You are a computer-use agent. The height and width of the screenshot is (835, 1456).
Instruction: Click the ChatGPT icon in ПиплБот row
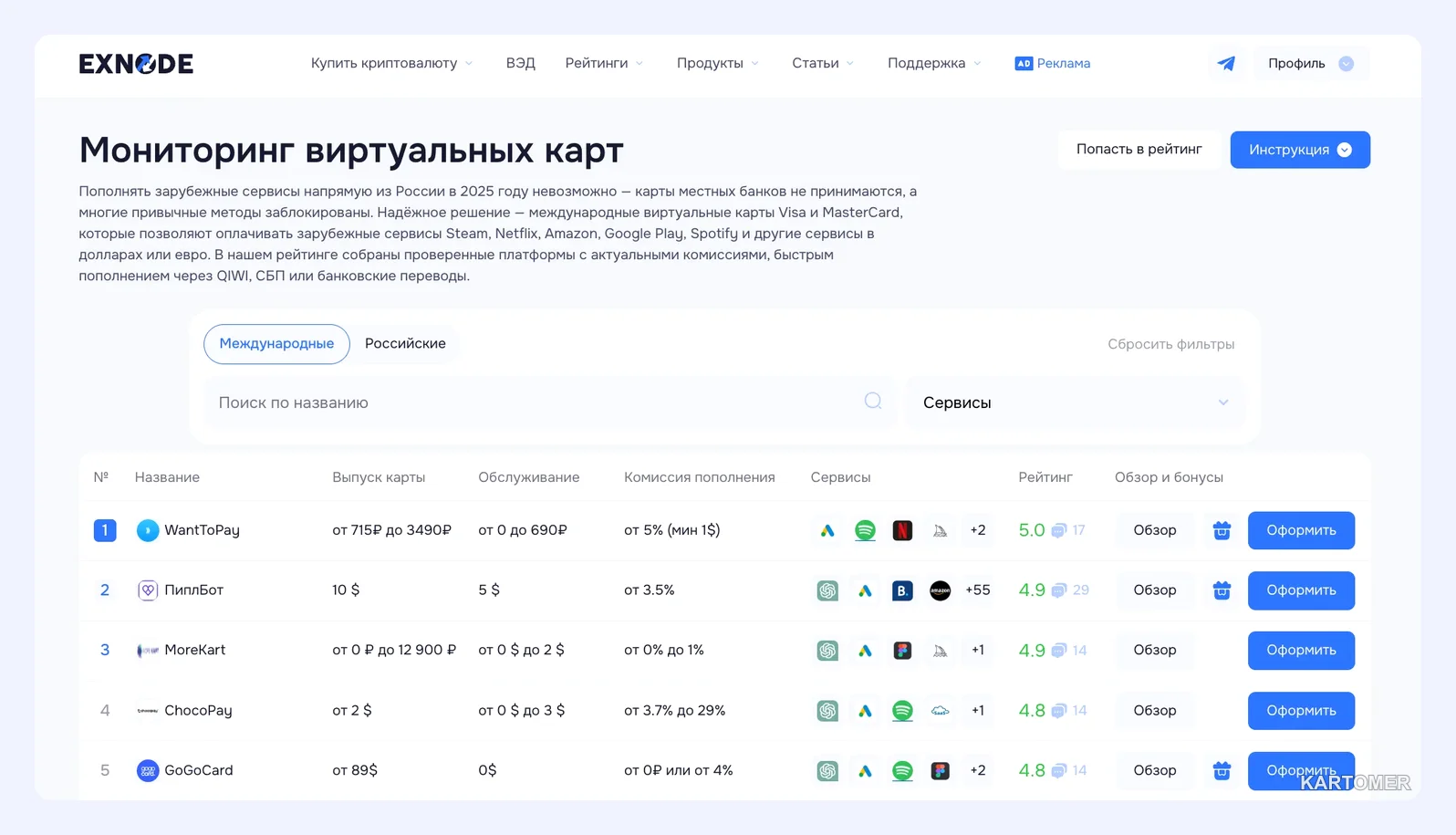[x=827, y=590]
